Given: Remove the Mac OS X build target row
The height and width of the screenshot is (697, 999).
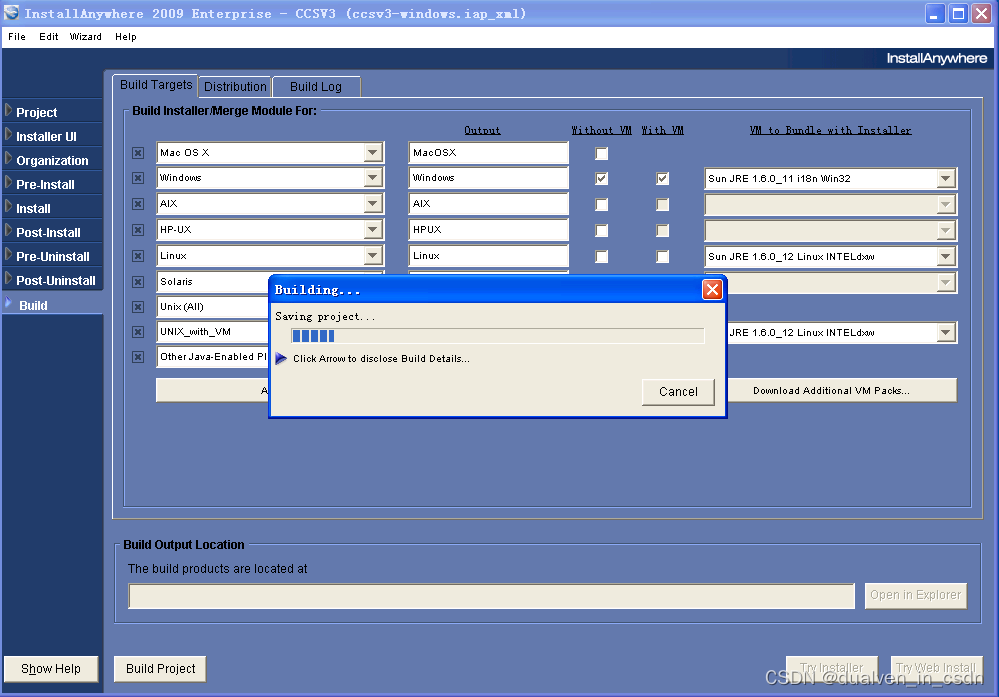Looking at the screenshot, I should click(x=137, y=153).
